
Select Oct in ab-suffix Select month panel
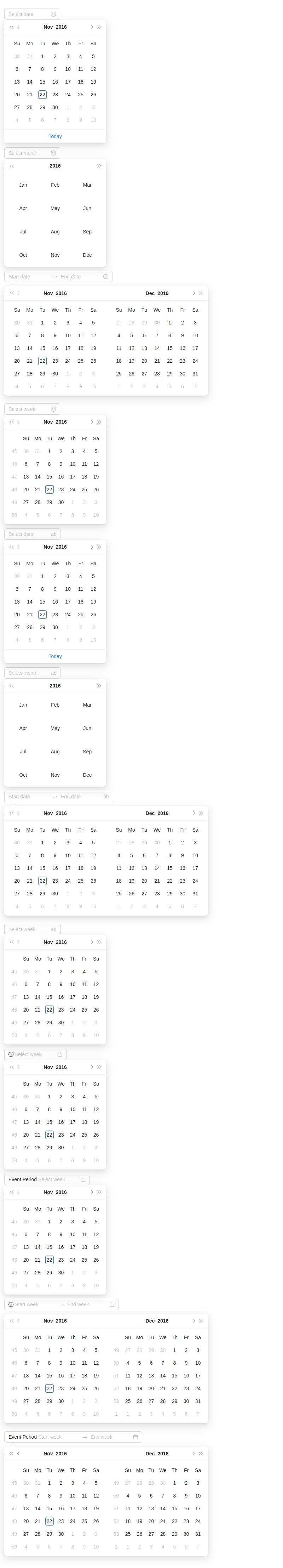(x=23, y=775)
